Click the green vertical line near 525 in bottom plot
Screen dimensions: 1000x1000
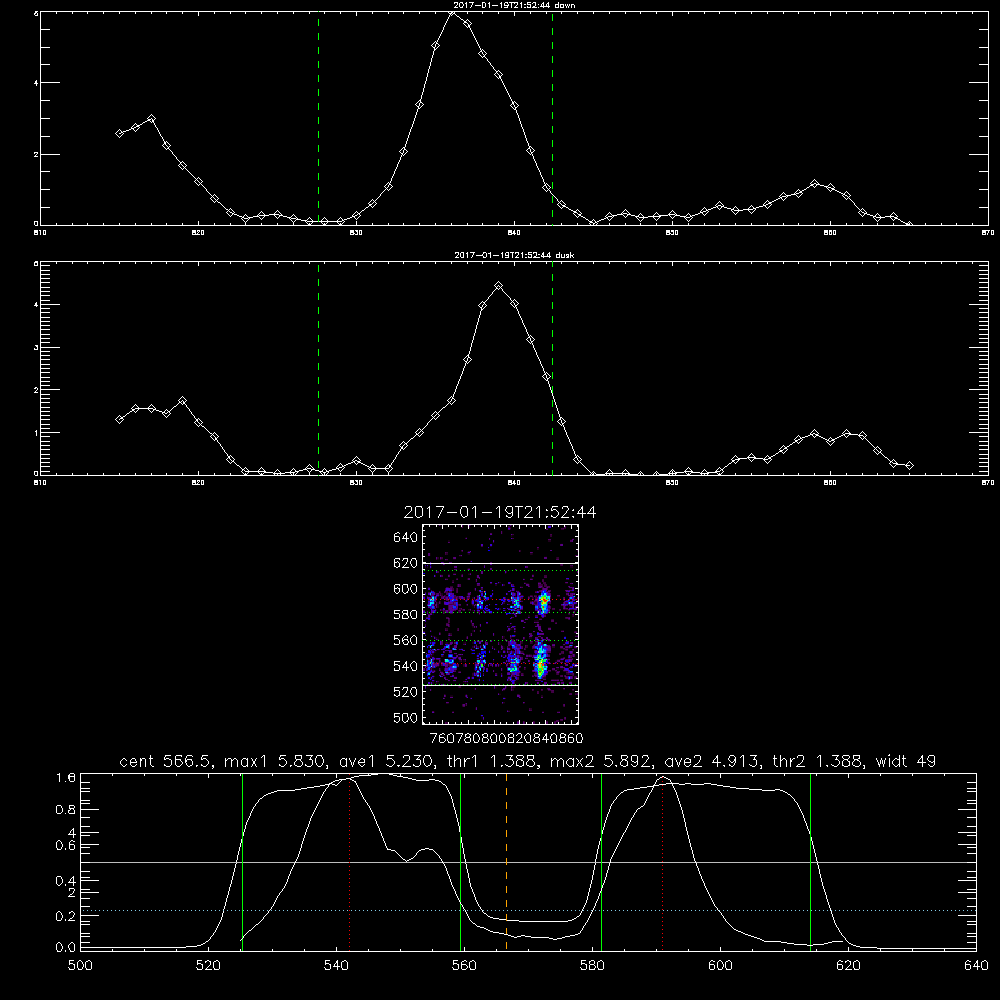pos(242,861)
